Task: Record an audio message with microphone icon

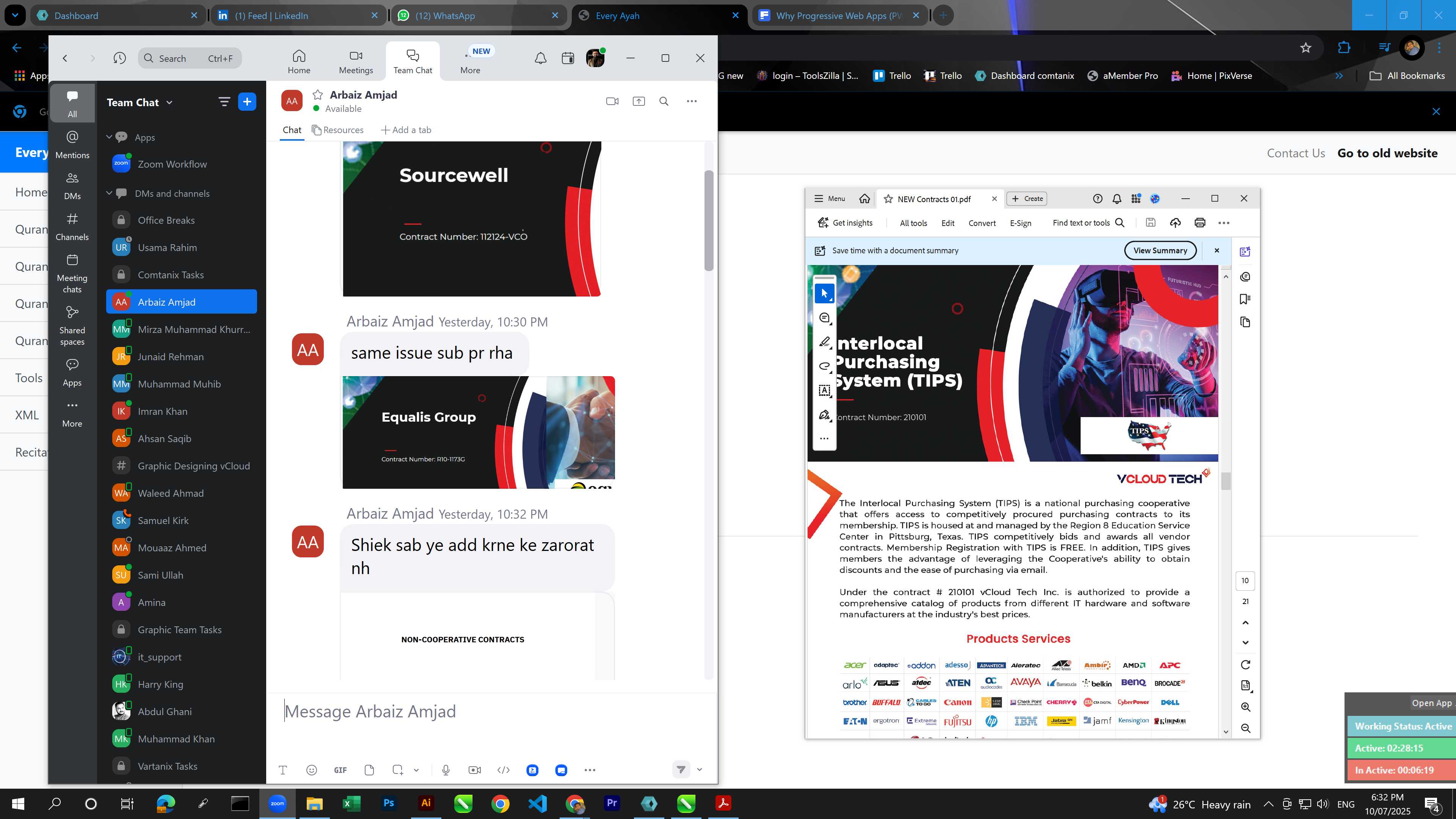Action: 446,770
